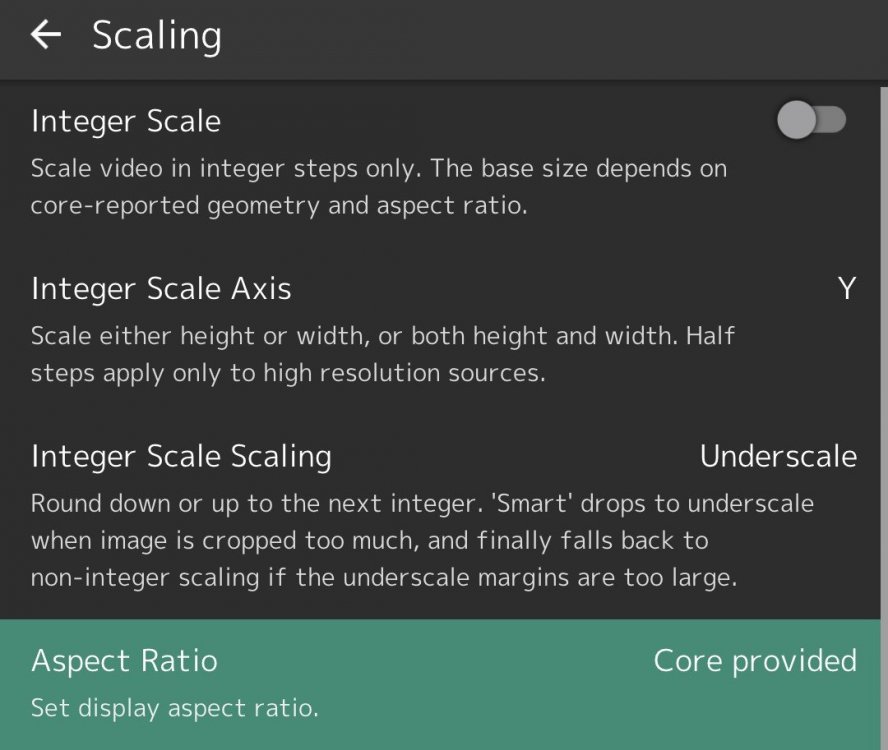The image size is (888, 750).
Task: Tap 'Scale video in integer steps only' text
Action: coord(228,168)
